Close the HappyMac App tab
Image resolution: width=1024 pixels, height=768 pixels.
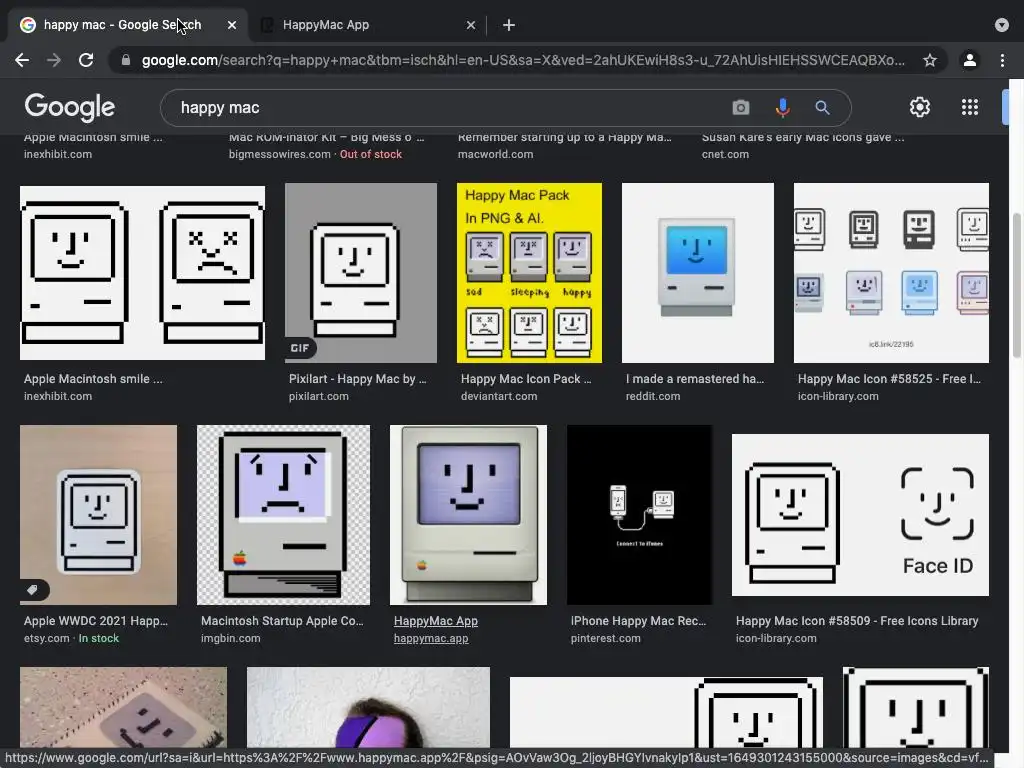tap(471, 25)
